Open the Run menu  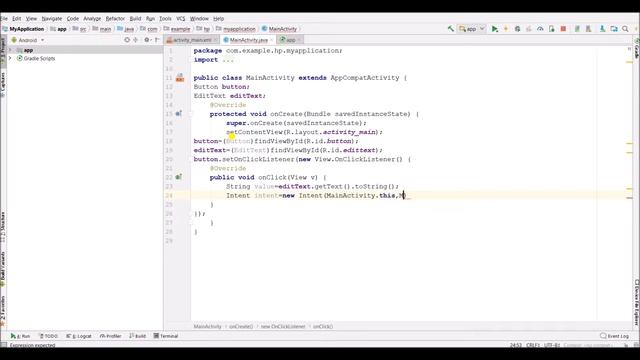pyautogui.click(x=150, y=18)
